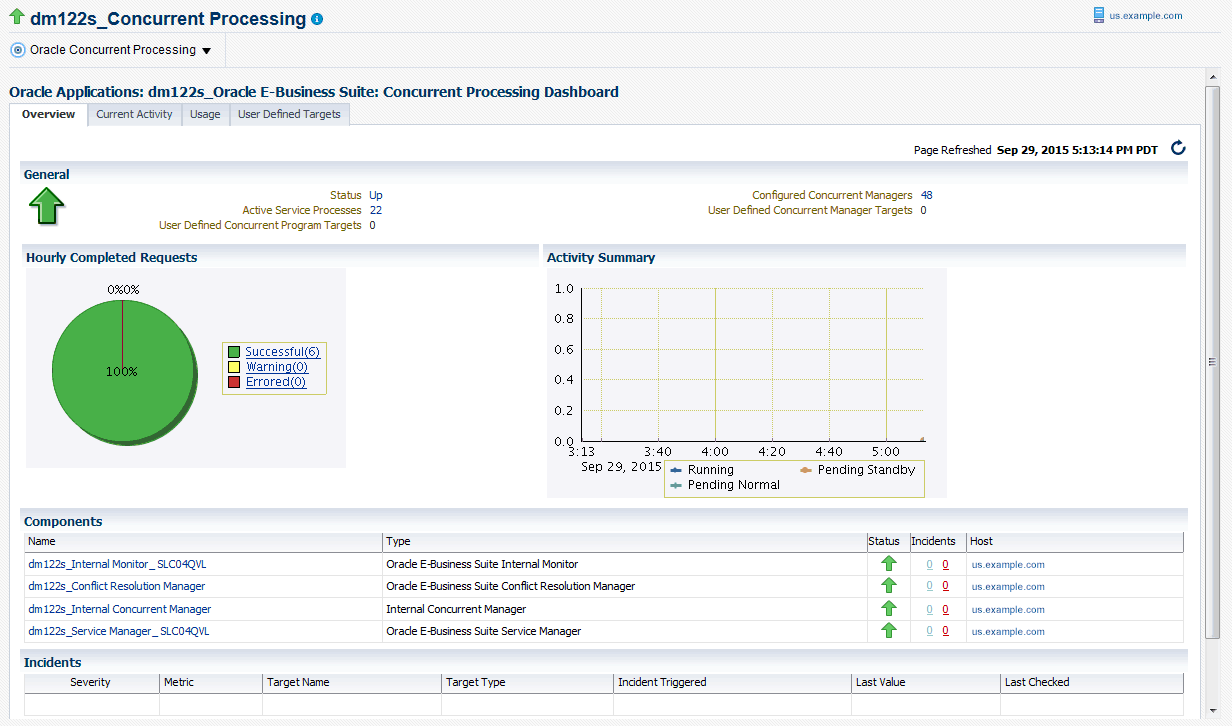Click the red Errored color swatch
This screenshot has height=726, width=1232.
234,382
